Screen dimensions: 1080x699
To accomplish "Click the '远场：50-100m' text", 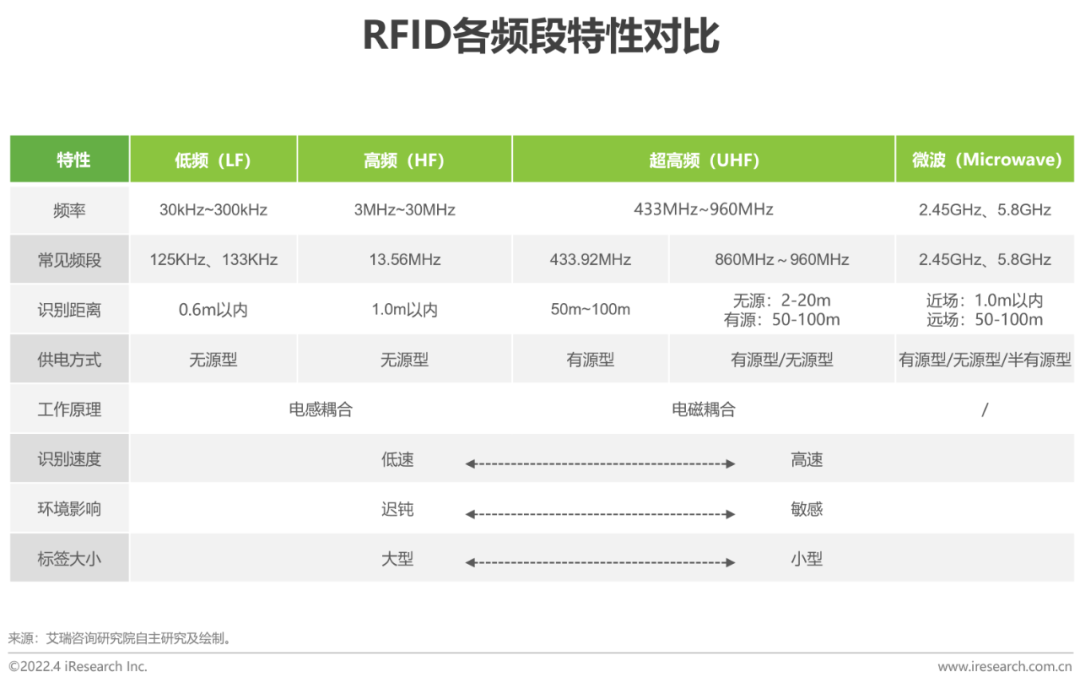I will click(x=985, y=320).
